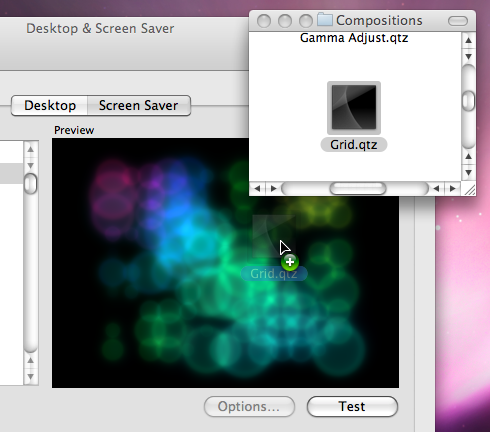Click the Test button
The height and width of the screenshot is (432, 490).
352,406
